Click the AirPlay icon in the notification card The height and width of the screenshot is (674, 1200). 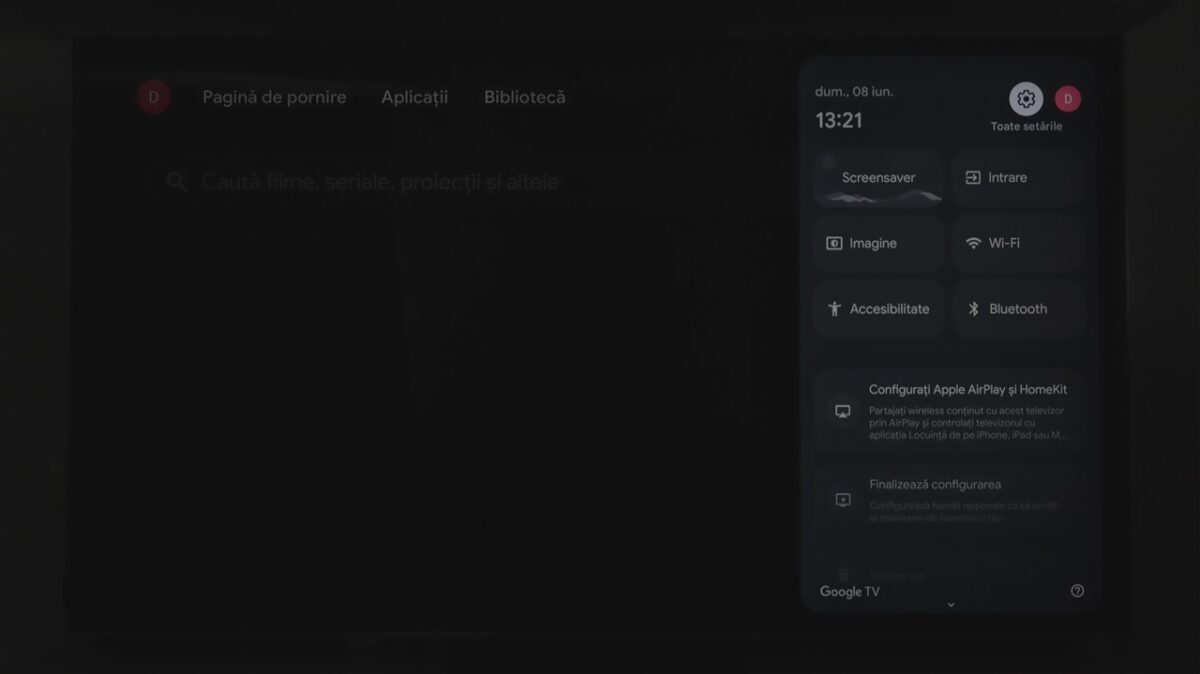(842, 411)
